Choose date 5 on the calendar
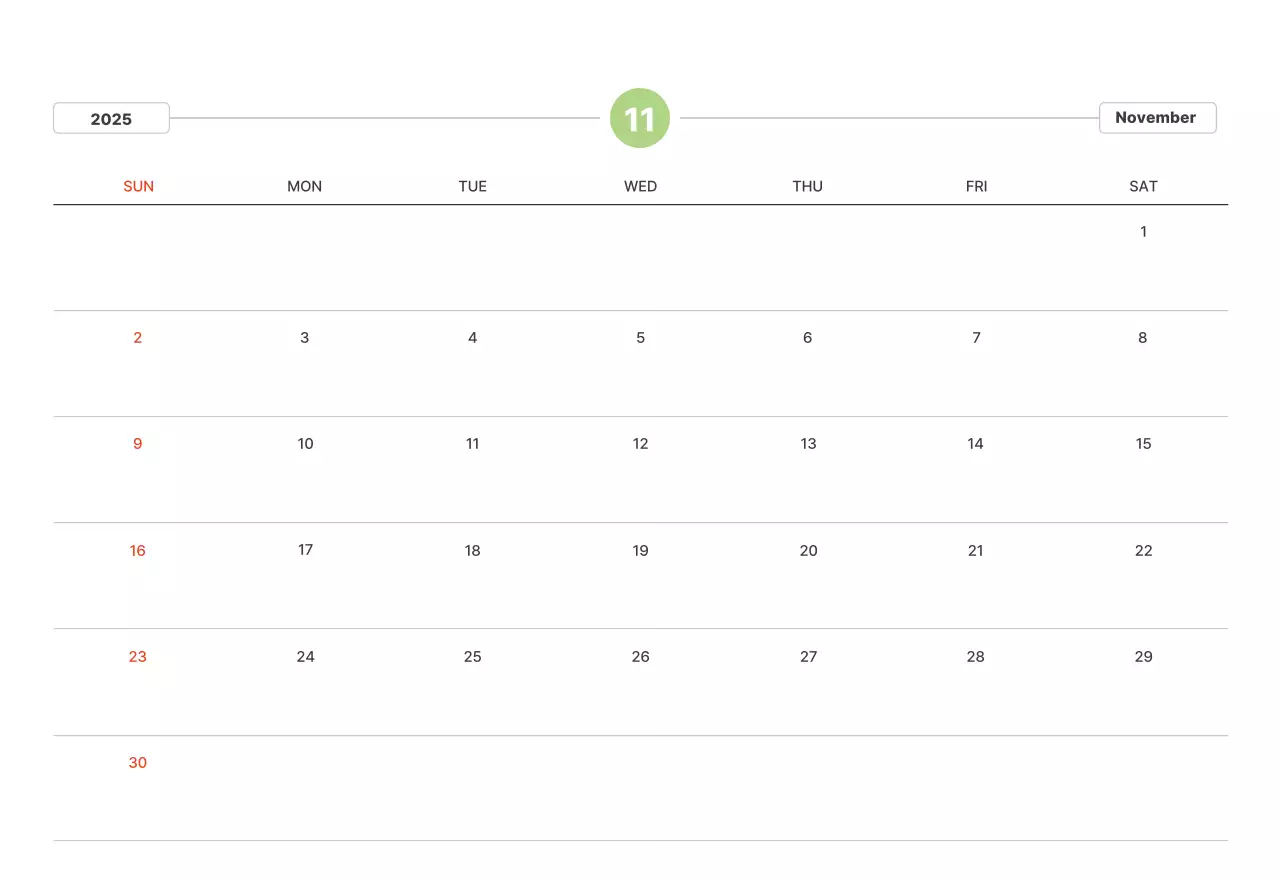1280x880 pixels. point(640,338)
